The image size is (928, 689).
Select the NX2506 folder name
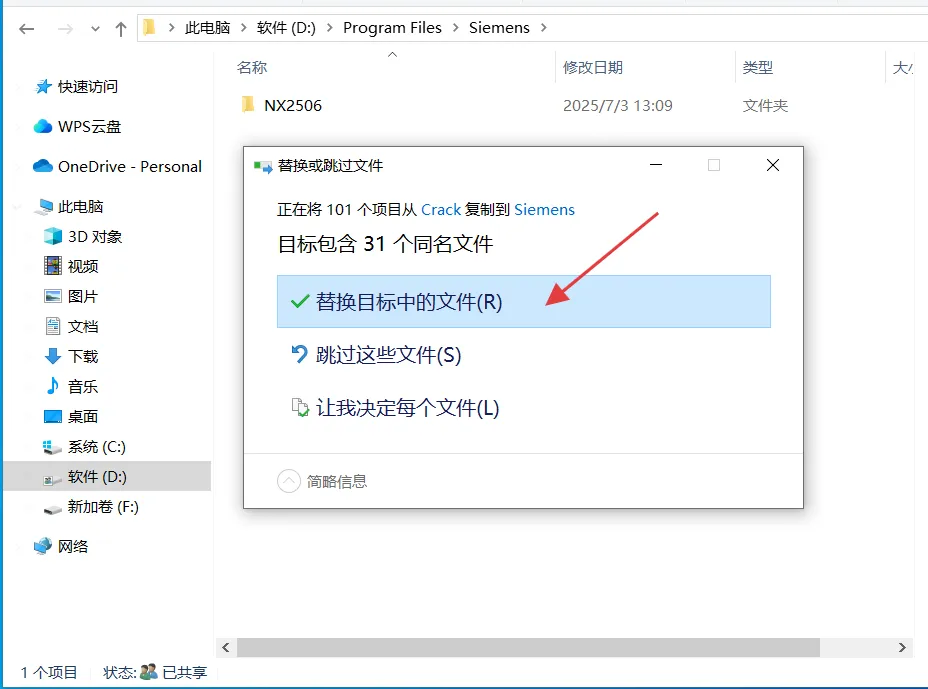pyautogui.click(x=293, y=105)
